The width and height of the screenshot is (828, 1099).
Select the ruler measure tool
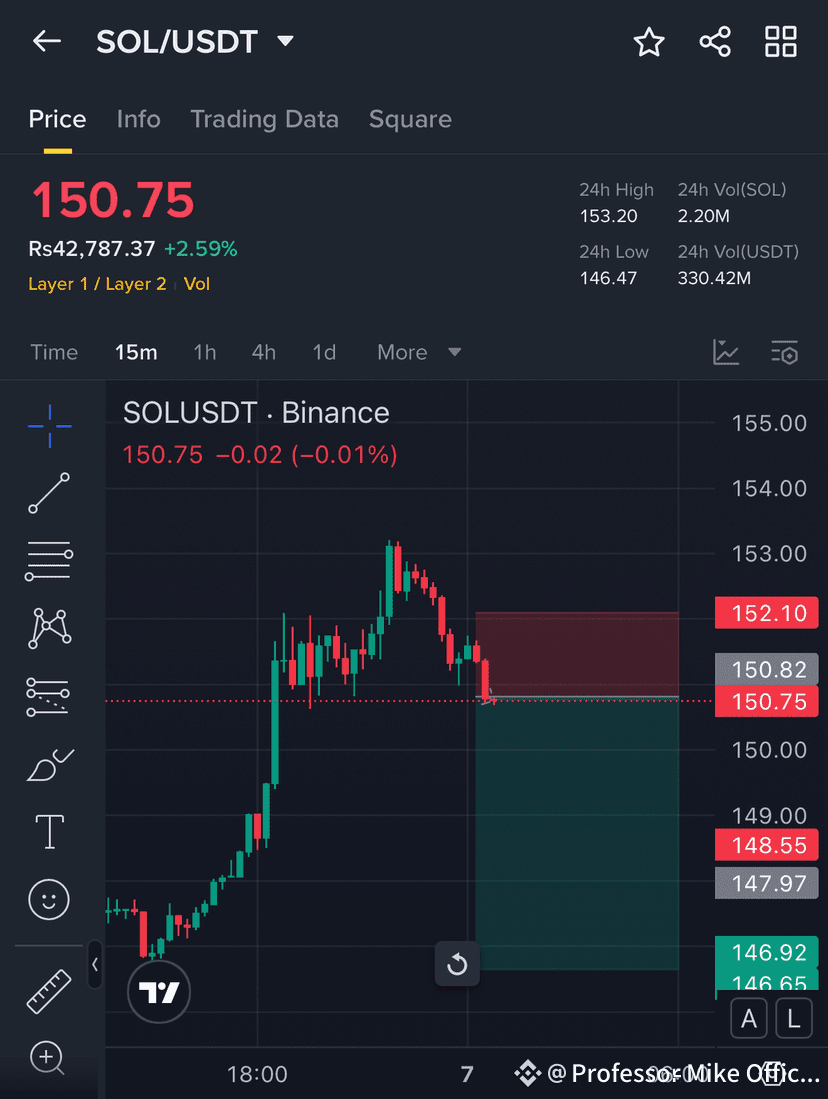pos(49,992)
